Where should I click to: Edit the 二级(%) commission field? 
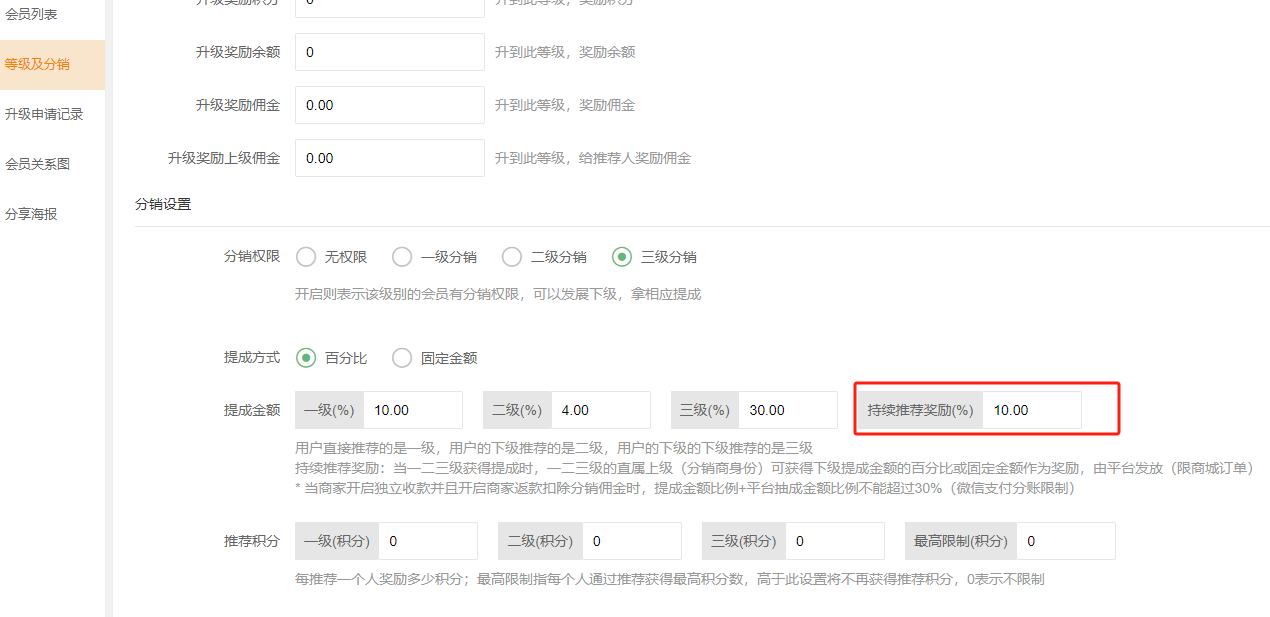[599, 410]
